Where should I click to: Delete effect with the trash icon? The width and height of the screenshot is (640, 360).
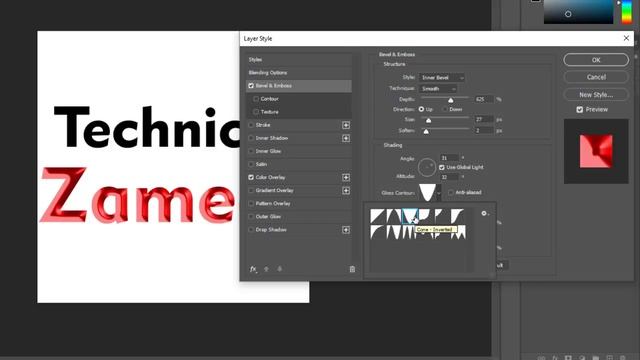pos(352,269)
